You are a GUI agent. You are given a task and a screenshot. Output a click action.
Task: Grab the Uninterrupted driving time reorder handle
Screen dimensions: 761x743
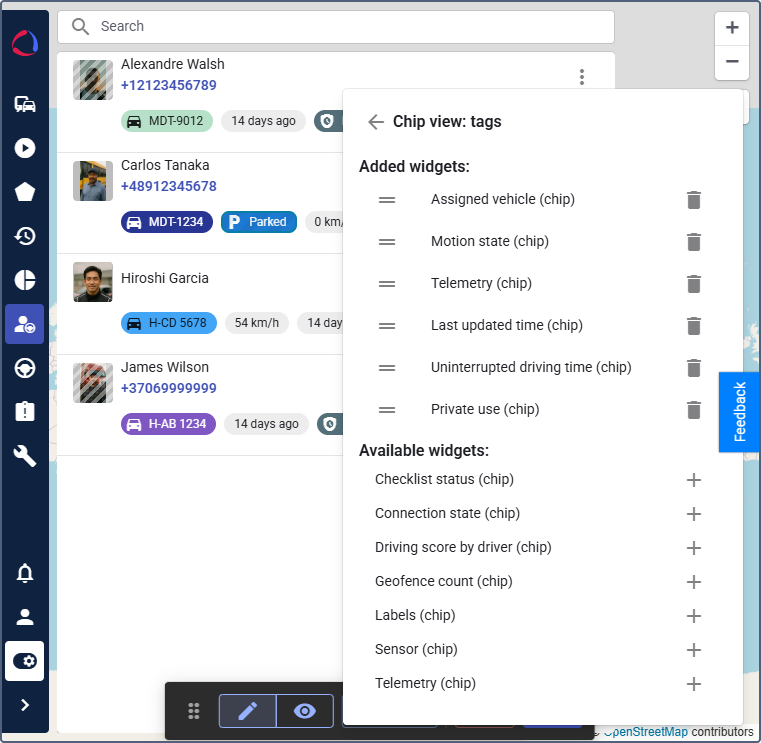point(387,367)
